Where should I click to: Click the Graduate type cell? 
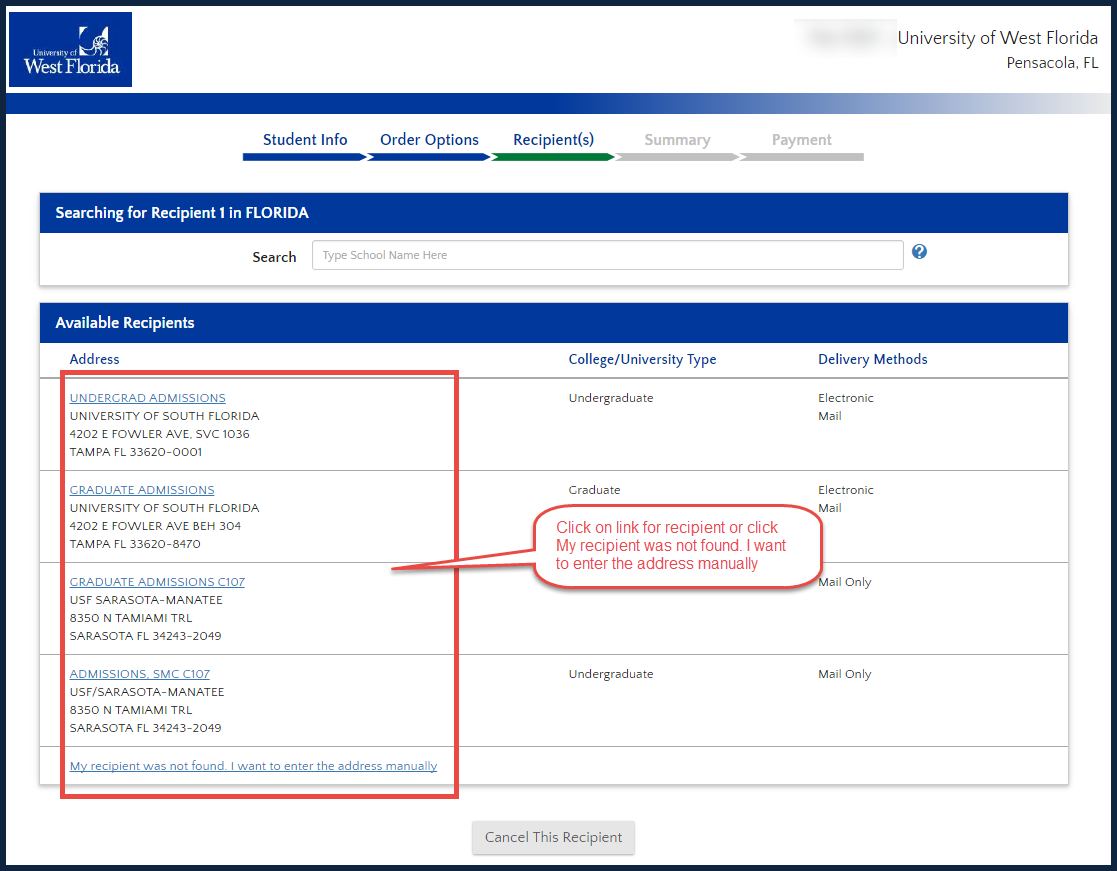594,490
